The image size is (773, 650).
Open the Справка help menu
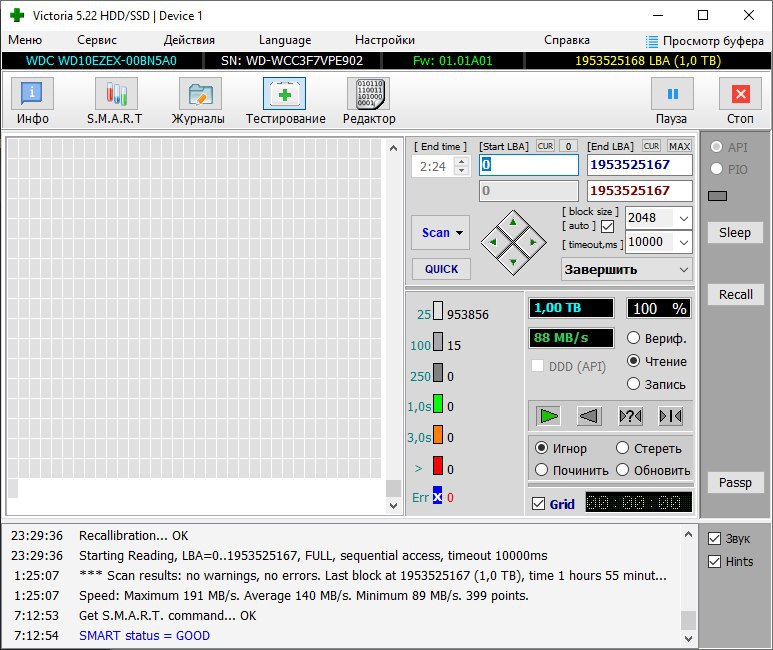pyautogui.click(x=567, y=40)
